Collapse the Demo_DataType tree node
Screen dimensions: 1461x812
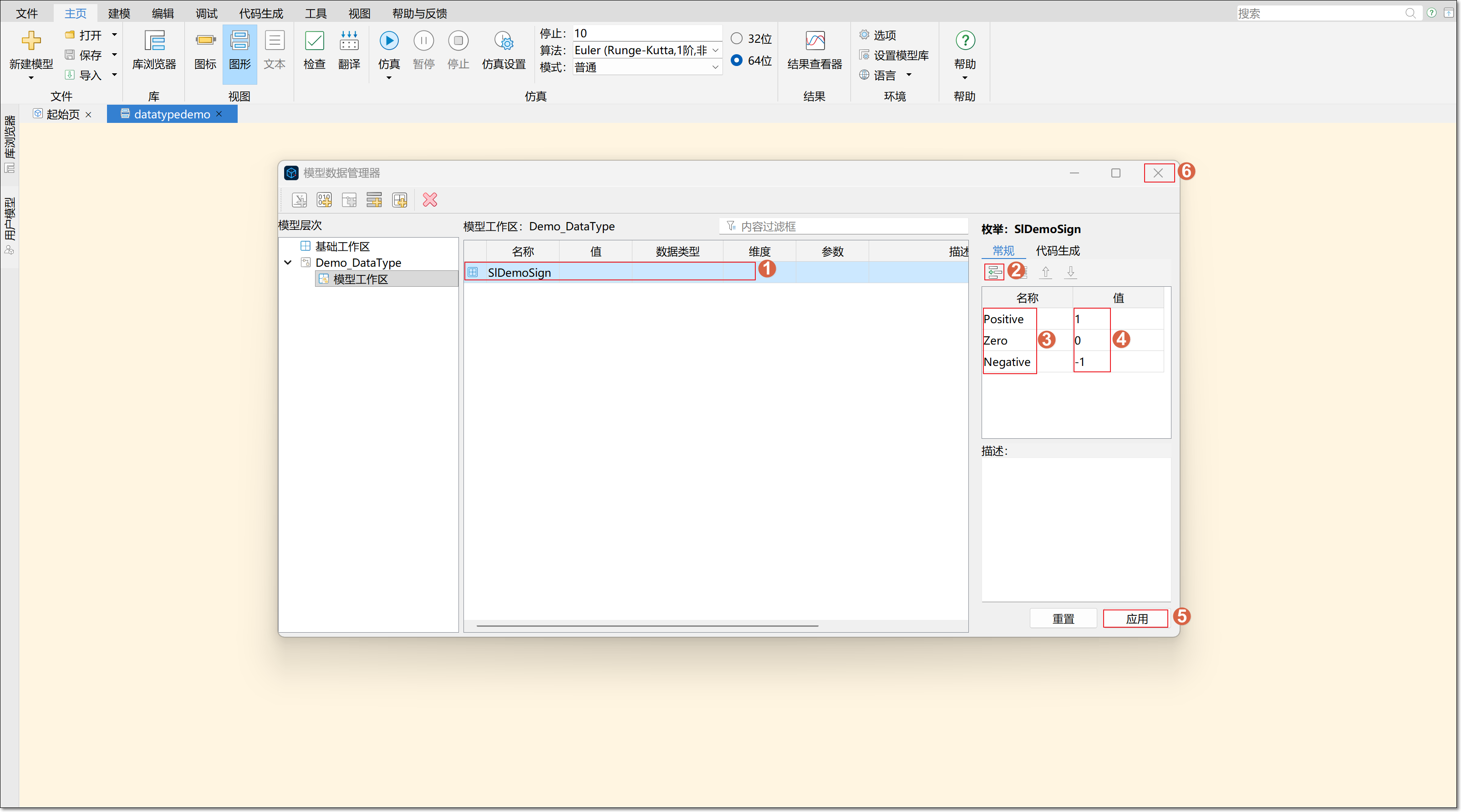(288, 263)
